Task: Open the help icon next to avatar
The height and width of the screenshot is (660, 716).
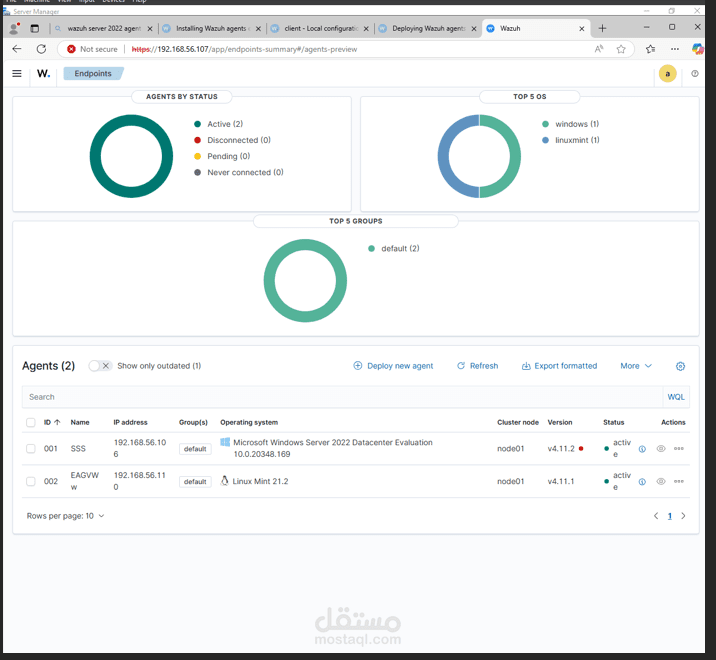Action: pos(695,74)
